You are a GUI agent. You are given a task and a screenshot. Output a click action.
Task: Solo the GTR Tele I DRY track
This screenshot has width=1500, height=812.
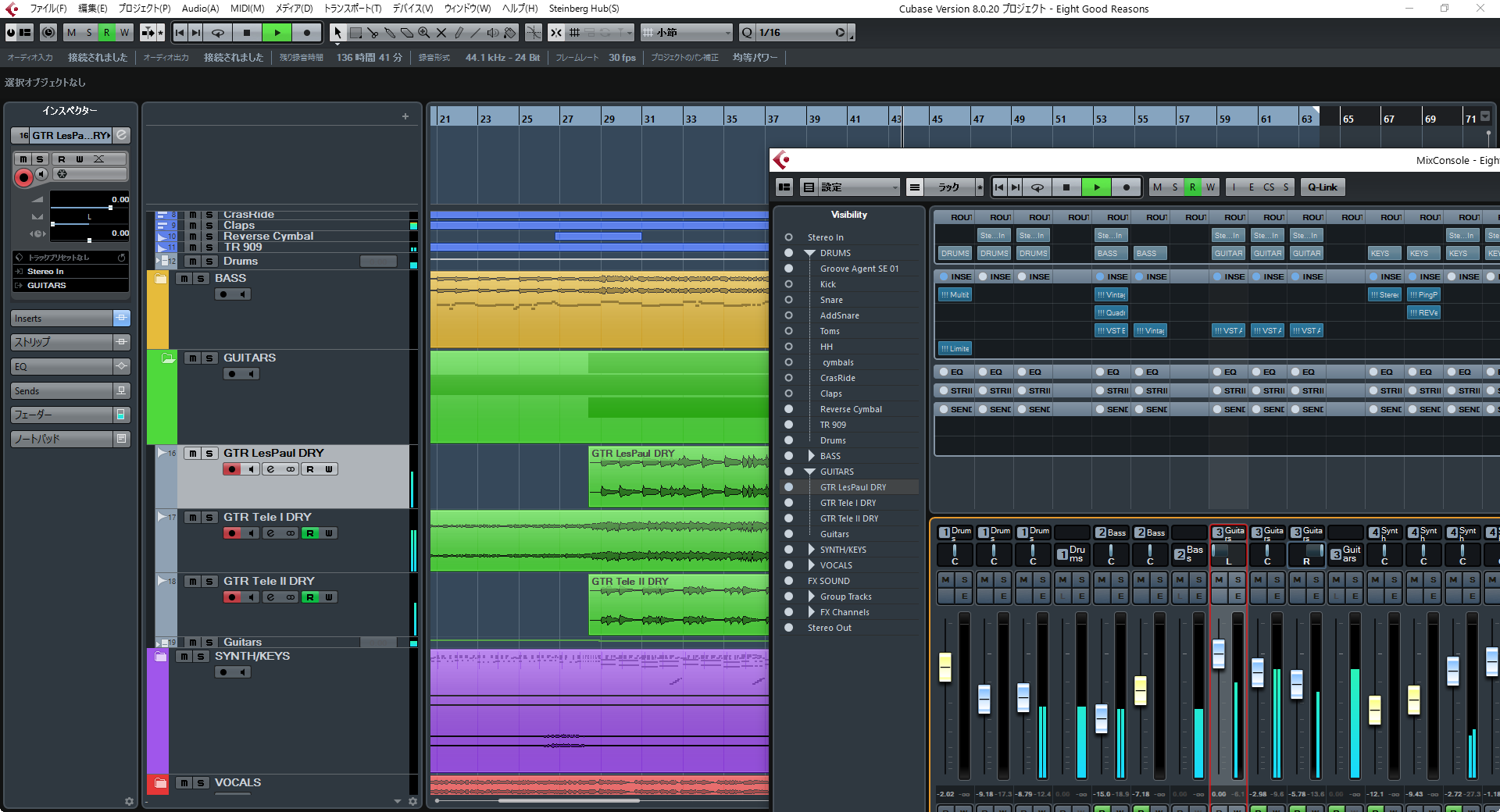pyautogui.click(x=209, y=518)
